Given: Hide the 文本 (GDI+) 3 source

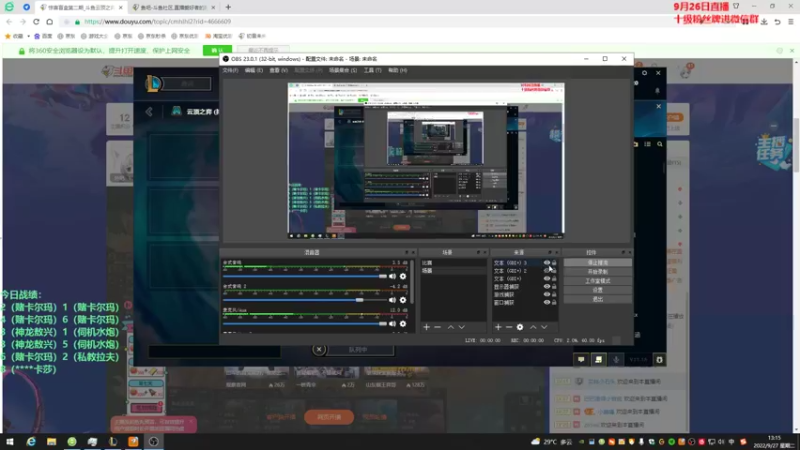Looking at the screenshot, I should 546,263.
